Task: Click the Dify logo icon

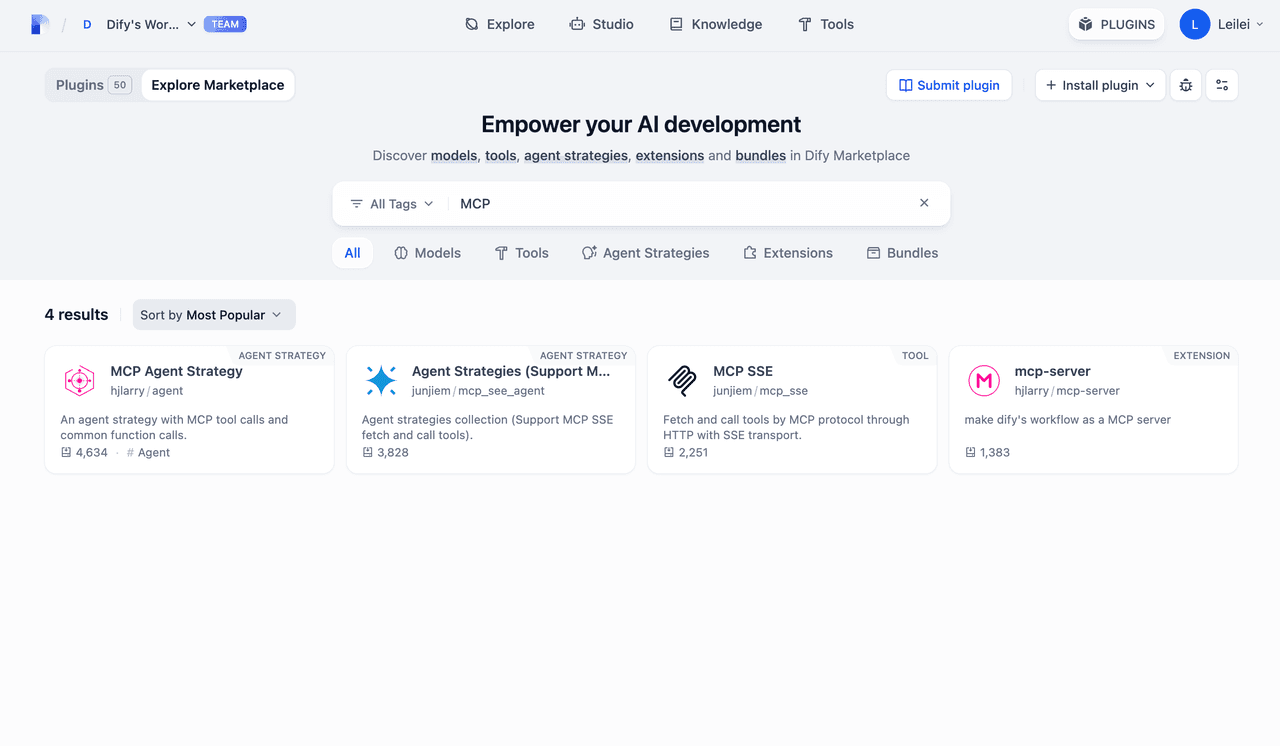Action: [40, 25]
